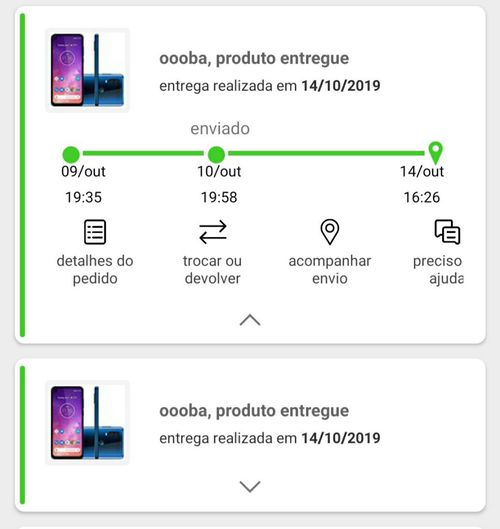Tap 'acompanhar envio' label
Image resolution: width=500 pixels, height=529 pixels.
(x=330, y=270)
